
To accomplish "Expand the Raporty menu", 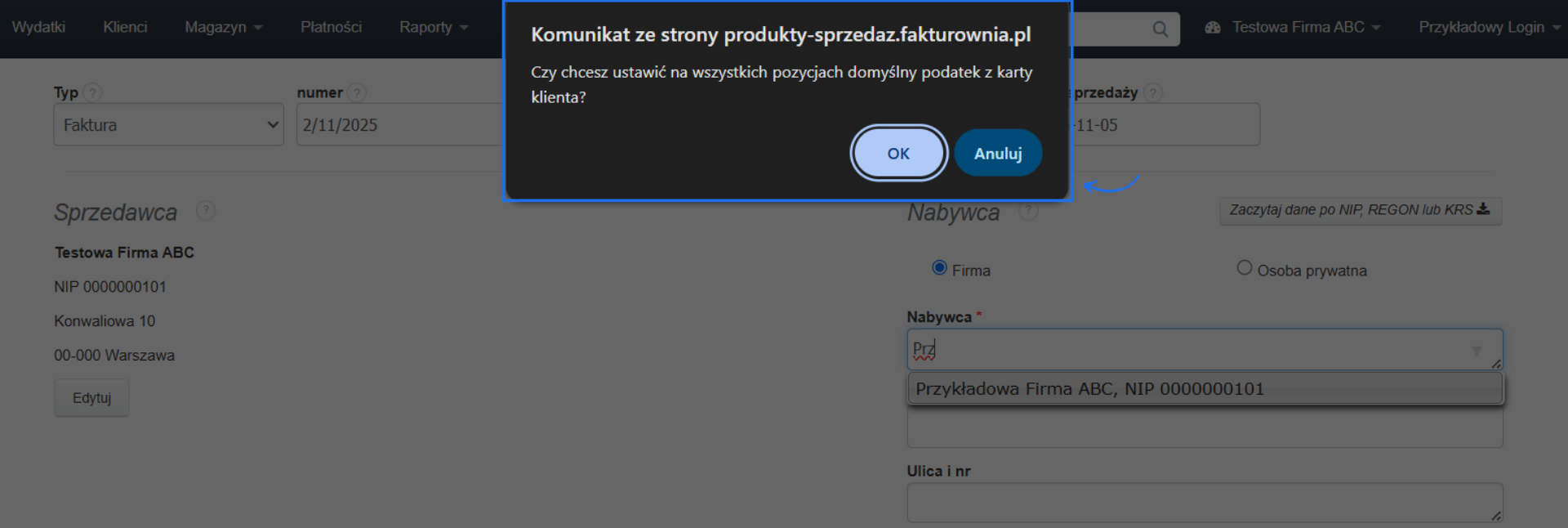I will [x=432, y=26].
